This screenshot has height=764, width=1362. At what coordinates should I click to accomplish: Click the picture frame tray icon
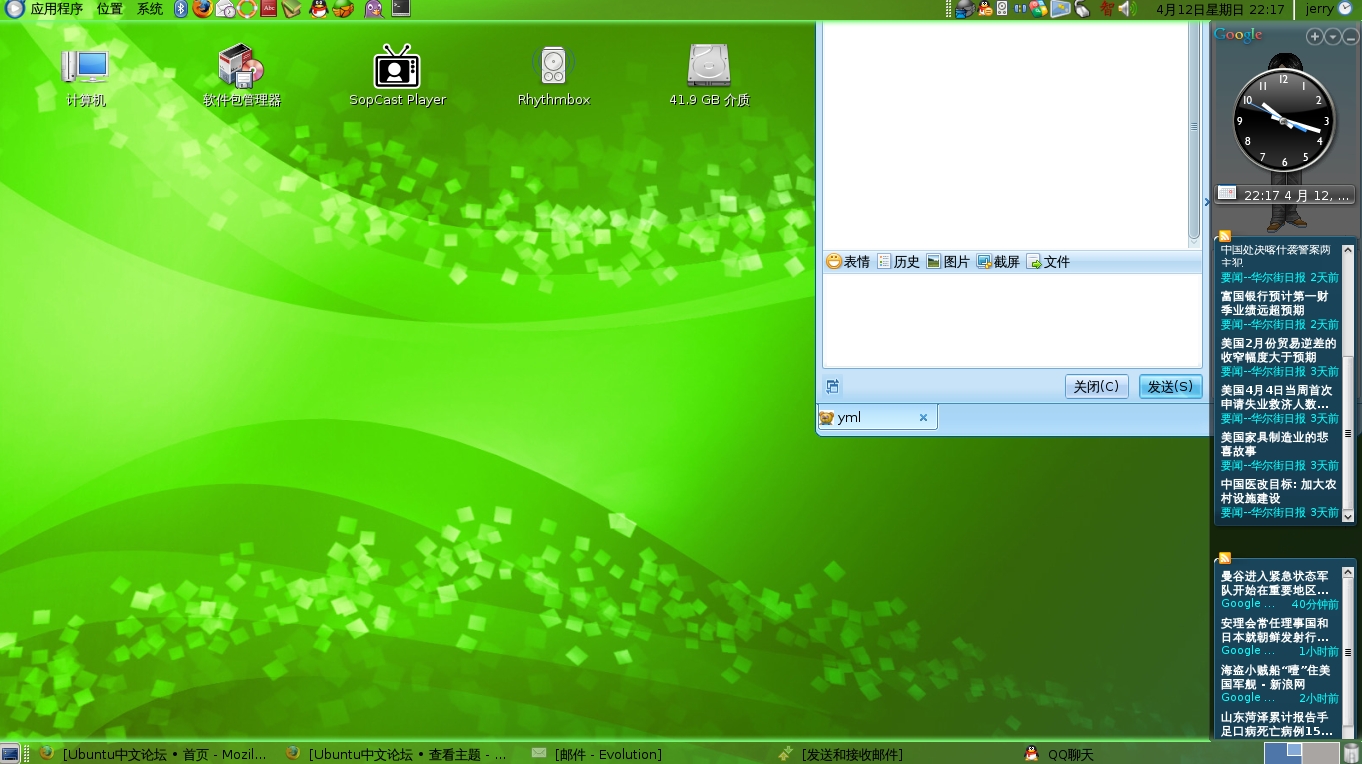click(x=1060, y=9)
